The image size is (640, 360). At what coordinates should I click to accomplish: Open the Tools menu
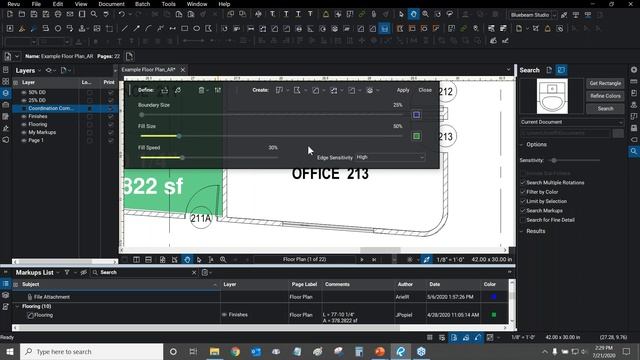coord(168,4)
